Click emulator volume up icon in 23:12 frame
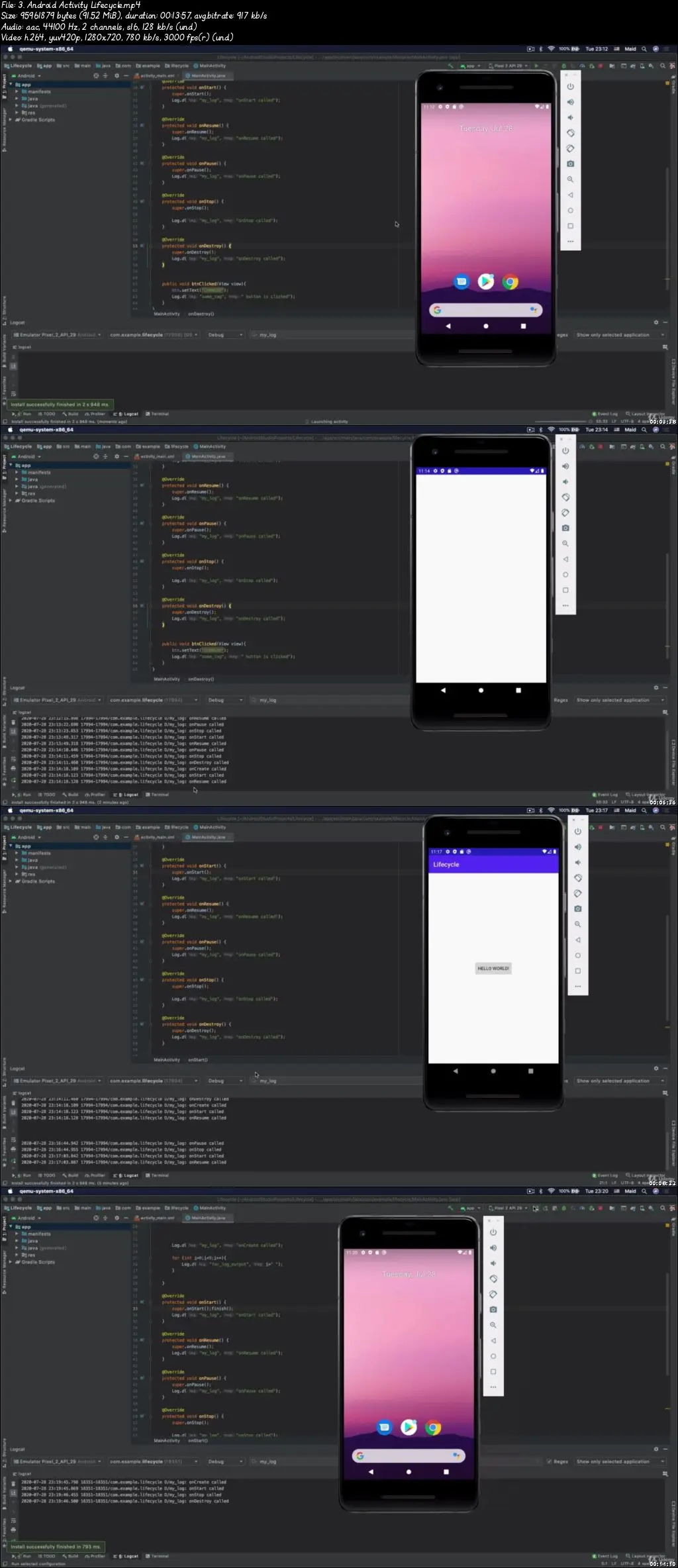The image size is (678, 1568). pyautogui.click(x=570, y=102)
